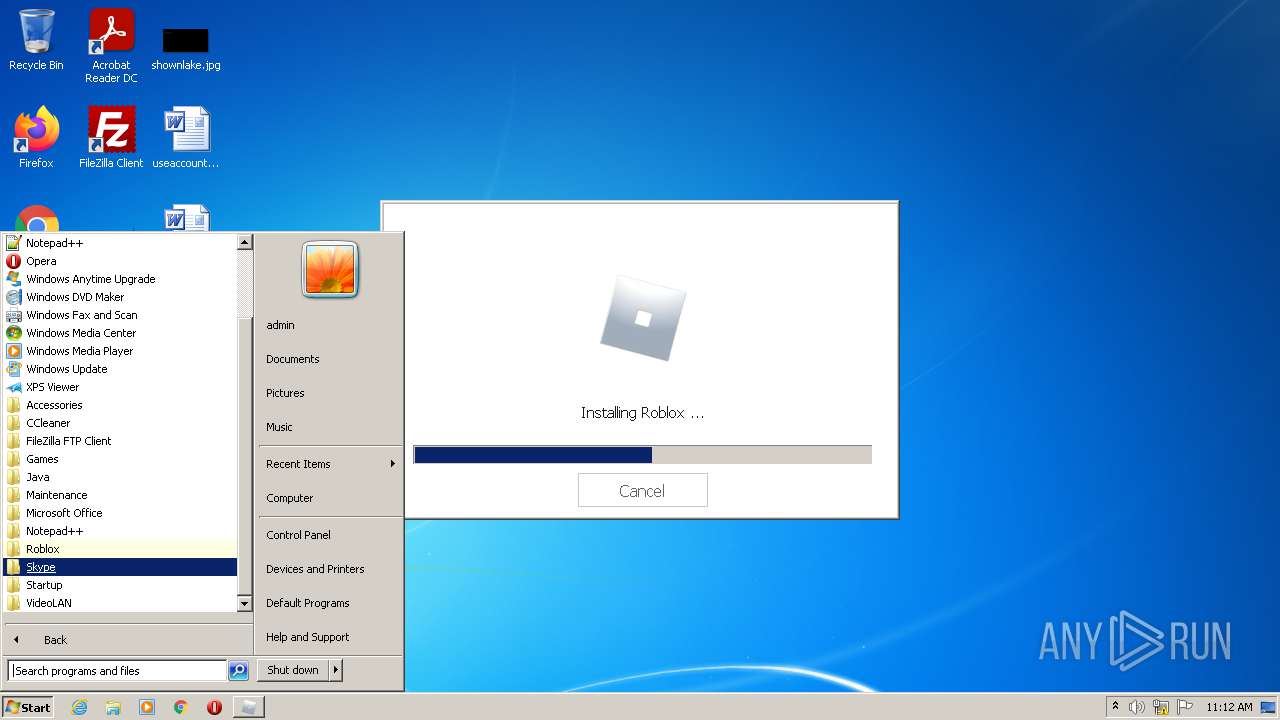1280x720 pixels.
Task: Open Windows Update entry
Action: (120, 369)
